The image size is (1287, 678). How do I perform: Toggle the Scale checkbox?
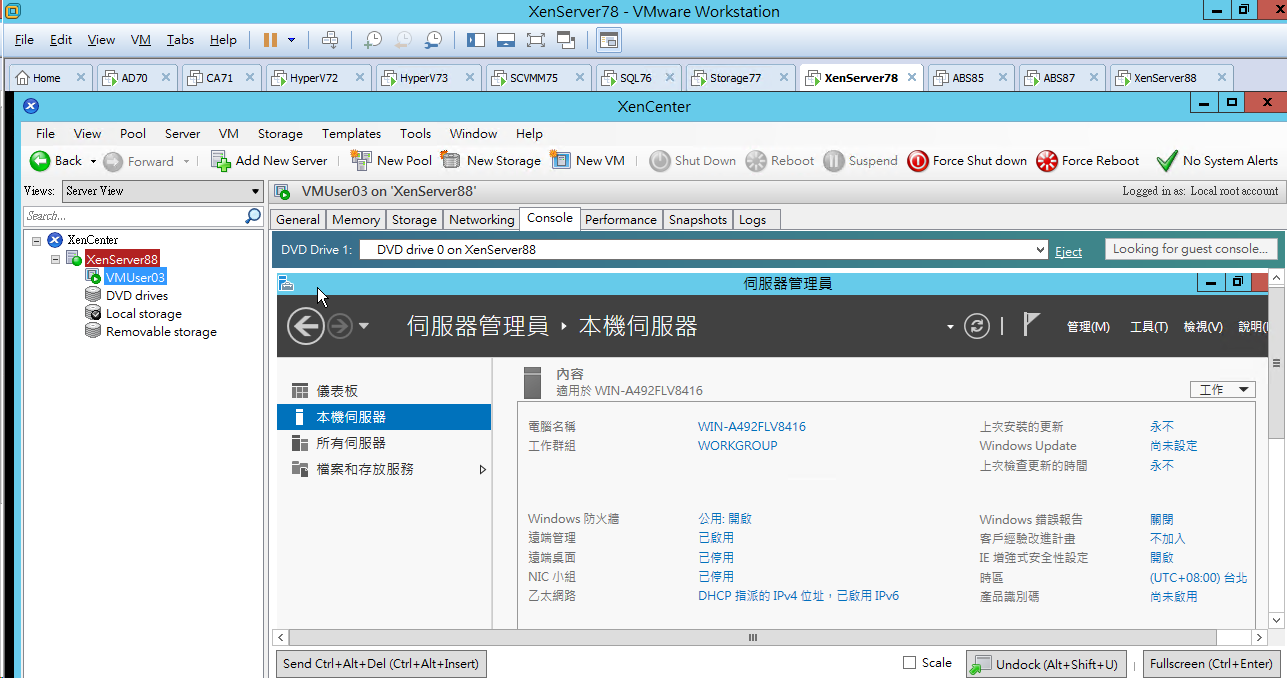click(x=909, y=663)
